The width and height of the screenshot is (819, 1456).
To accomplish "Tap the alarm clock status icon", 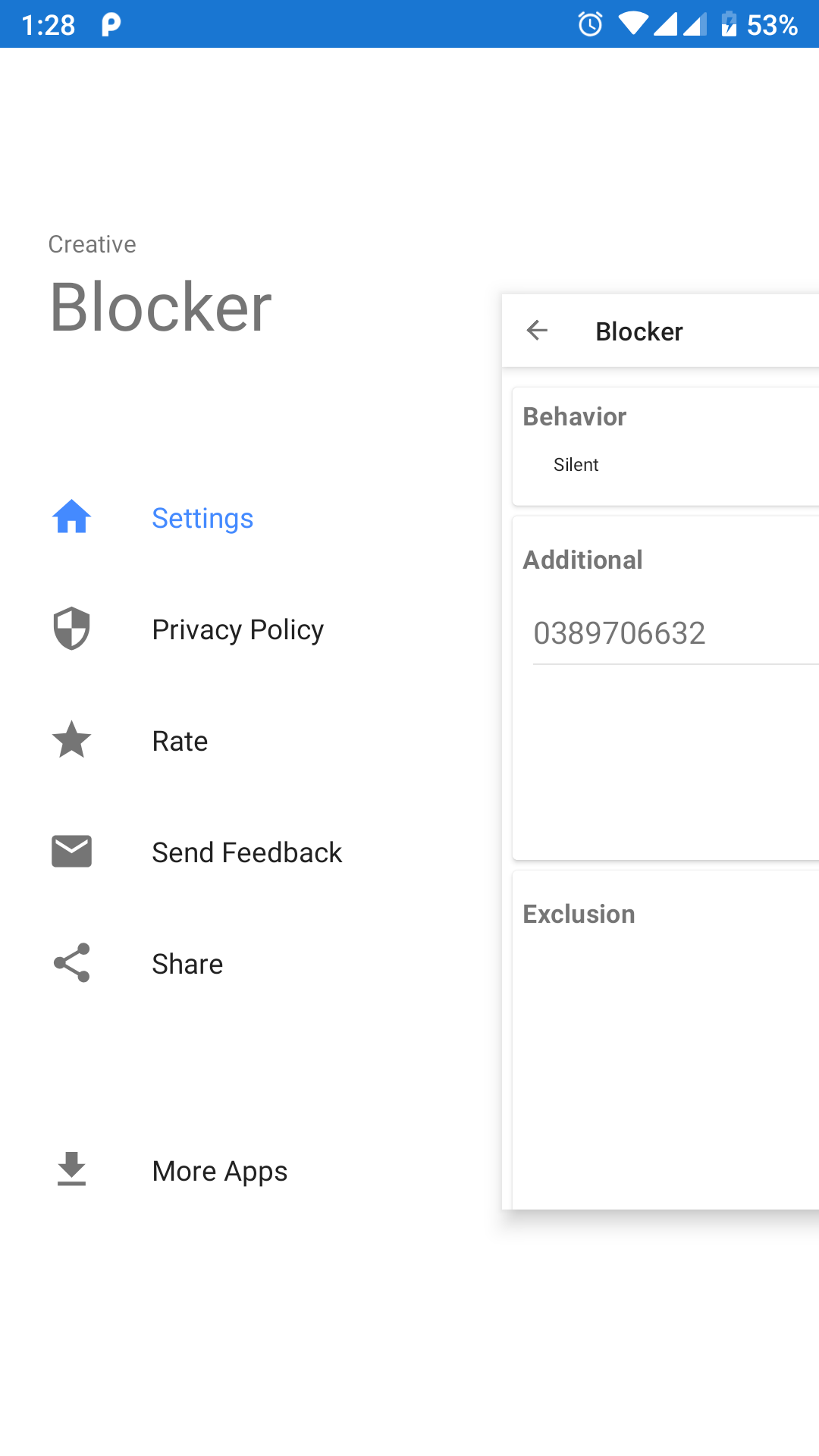I will pyautogui.click(x=590, y=24).
